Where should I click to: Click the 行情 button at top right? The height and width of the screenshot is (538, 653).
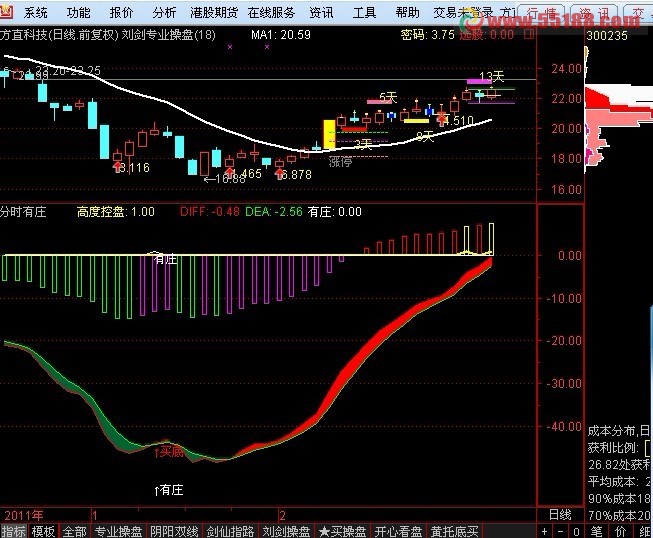pyautogui.click(x=542, y=14)
